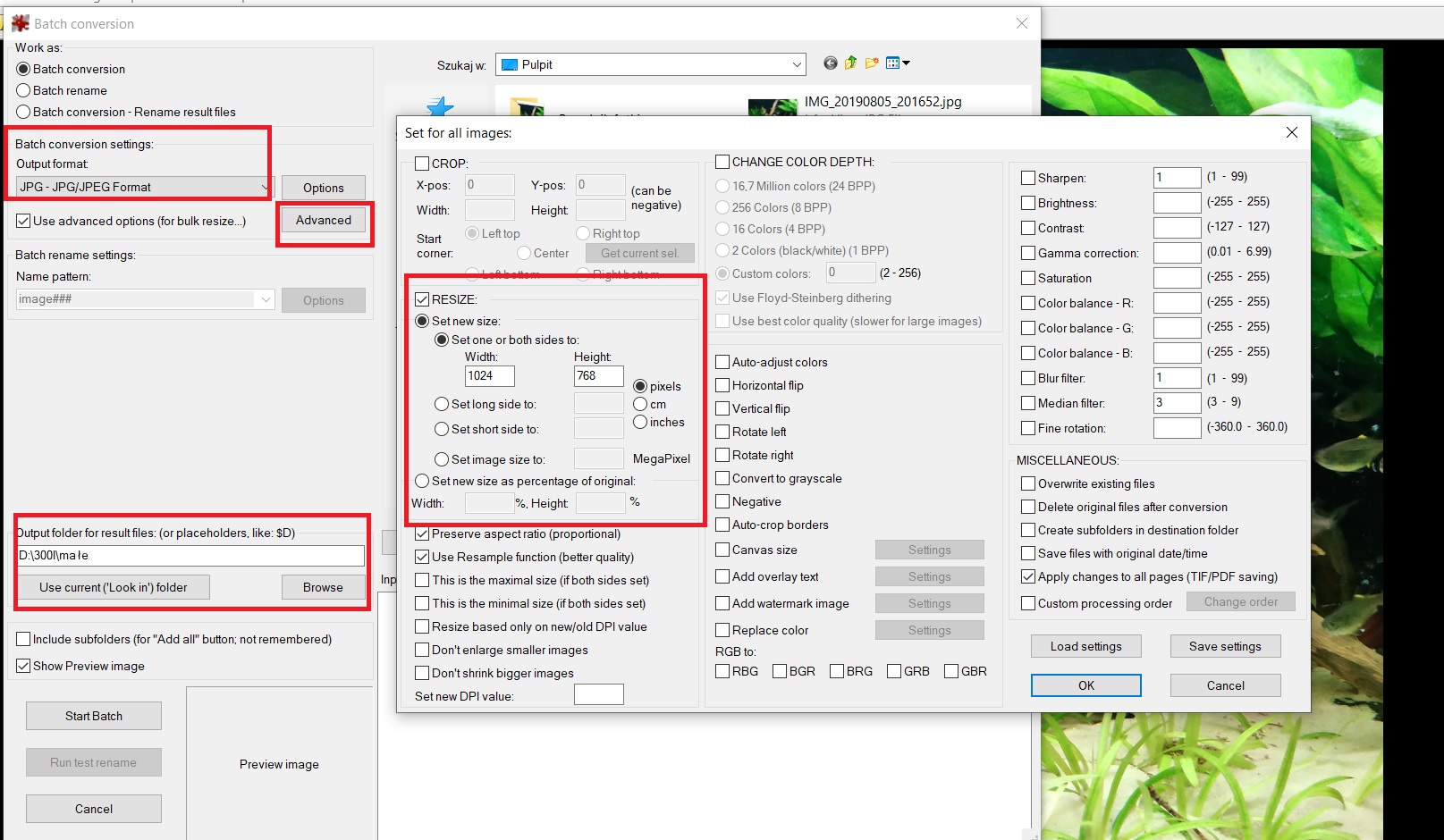
Task: Click the Back arrow in file browser
Action: 830,63
